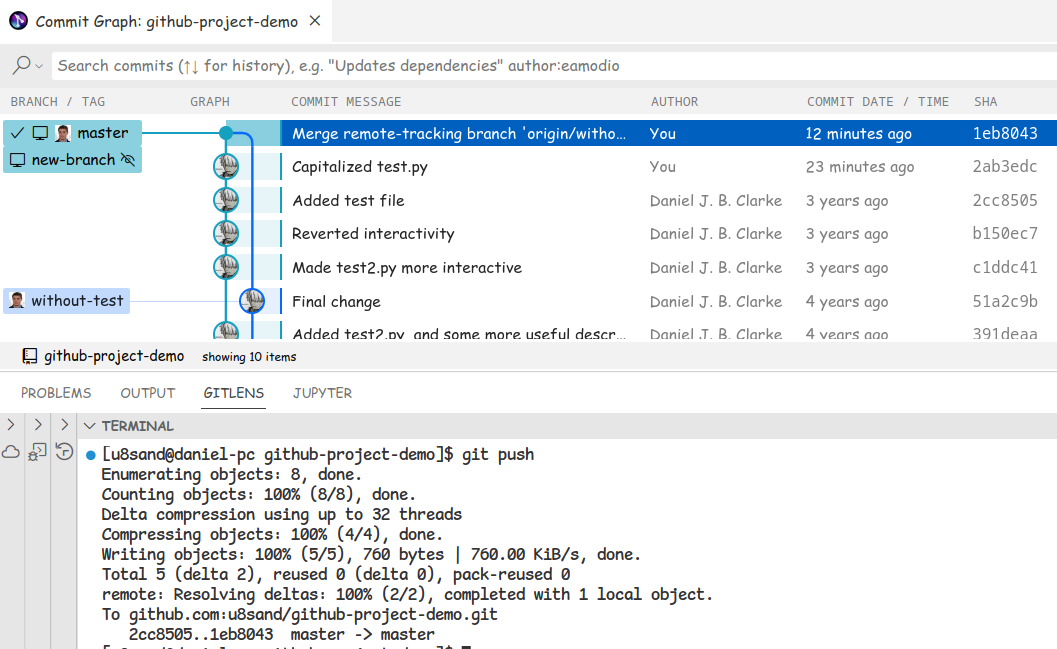Viewport: 1057px width, 649px height.
Task: Switch to the PROBLEMS tab
Action: 56,393
